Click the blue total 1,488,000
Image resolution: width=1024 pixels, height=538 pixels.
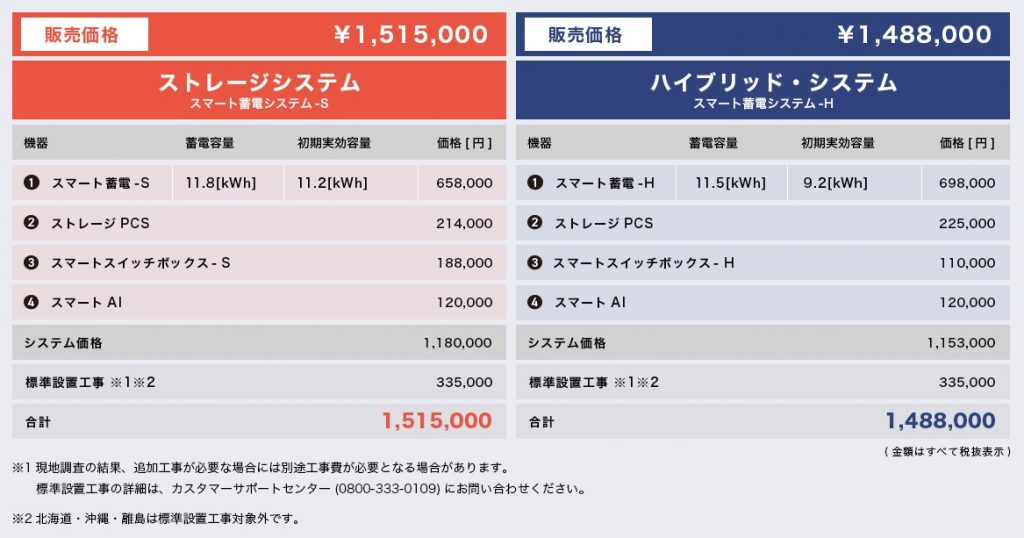(940, 421)
